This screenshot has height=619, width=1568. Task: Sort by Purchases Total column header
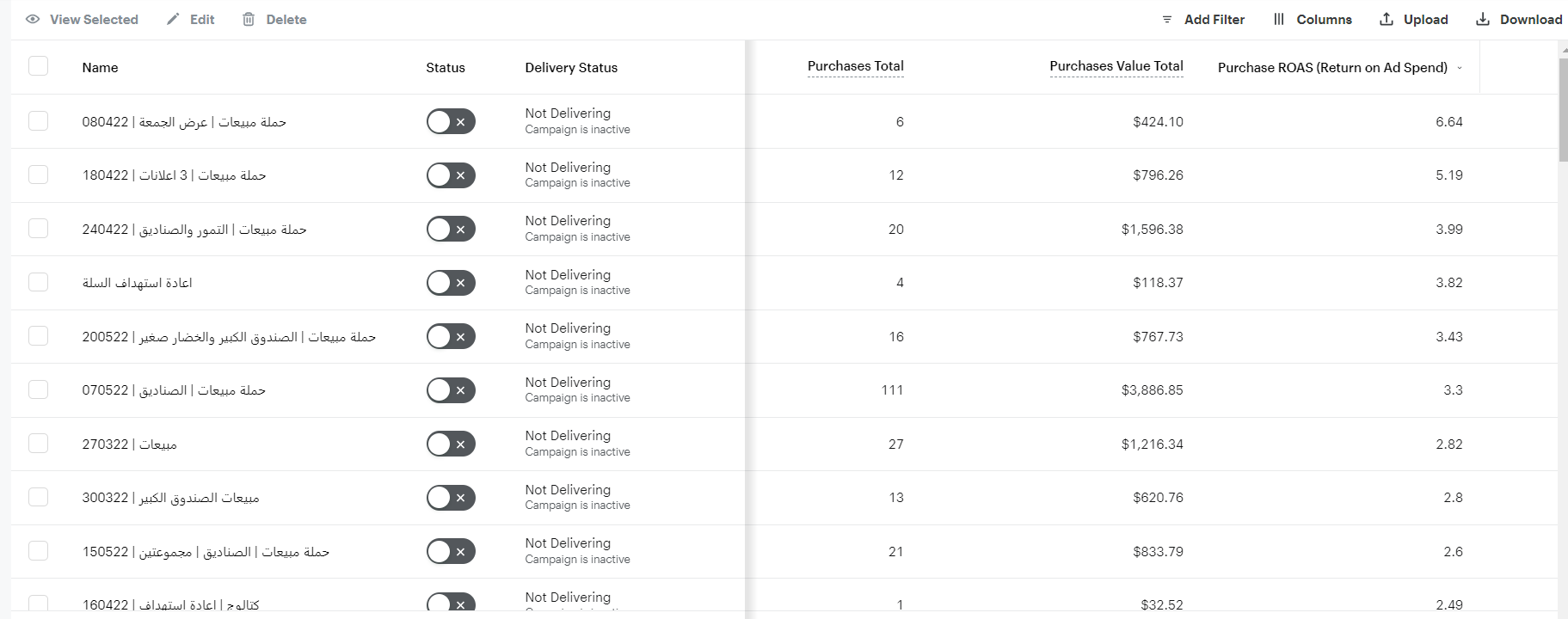click(855, 66)
